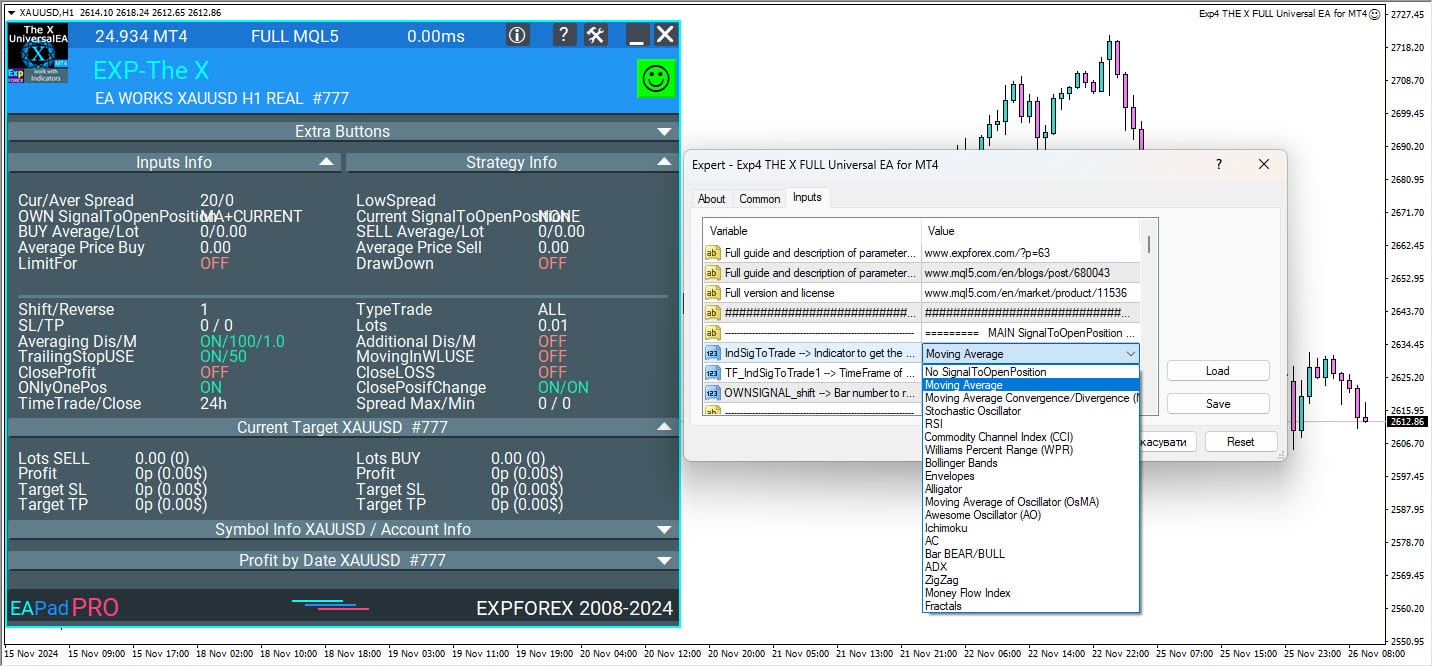1433x667 pixels.
Task: Open the question mark help icon in EA panel
Action: pyautogui.click(x=564, y=35)
